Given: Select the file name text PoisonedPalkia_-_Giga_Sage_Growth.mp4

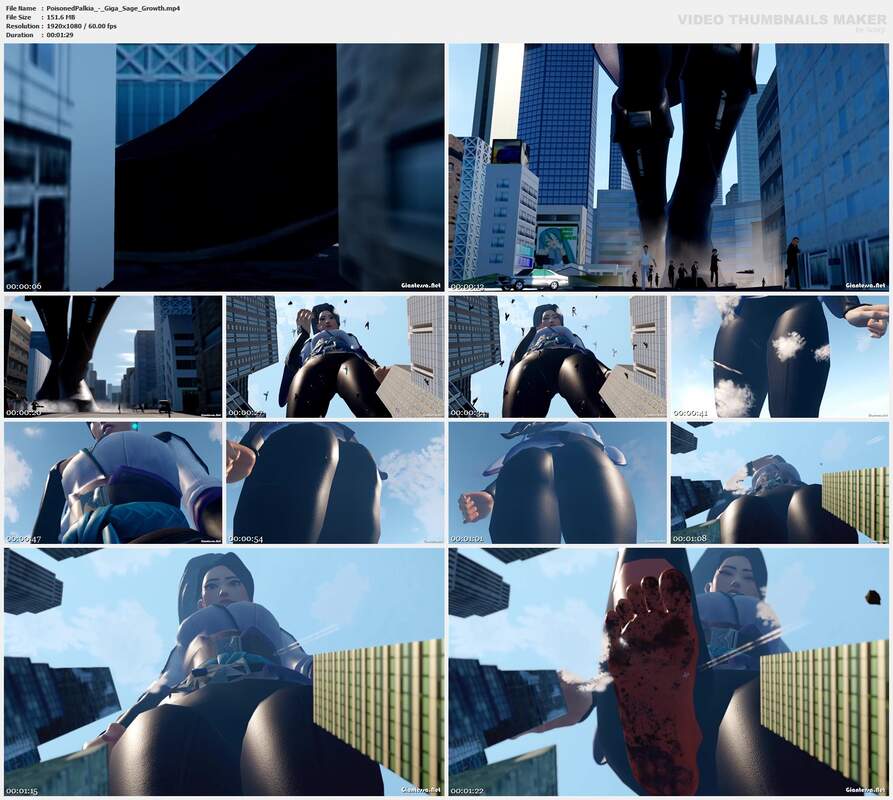Looking at the screenshot, I should click(x=113, y=9).
